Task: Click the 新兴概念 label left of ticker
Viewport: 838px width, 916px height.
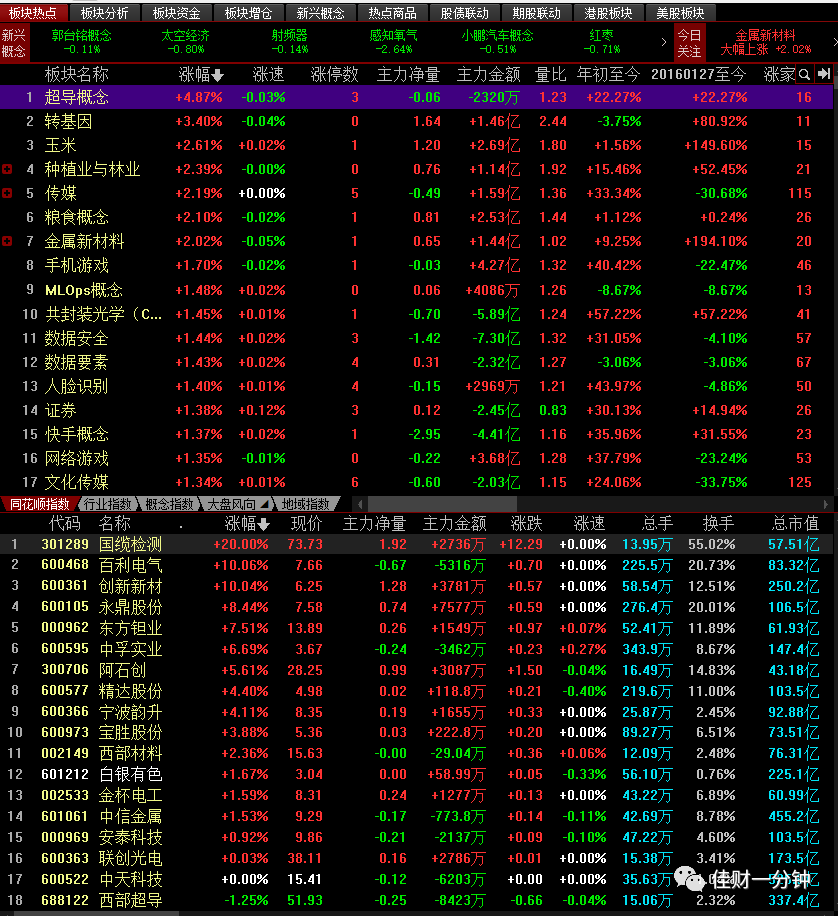Action: coord(14,43)
